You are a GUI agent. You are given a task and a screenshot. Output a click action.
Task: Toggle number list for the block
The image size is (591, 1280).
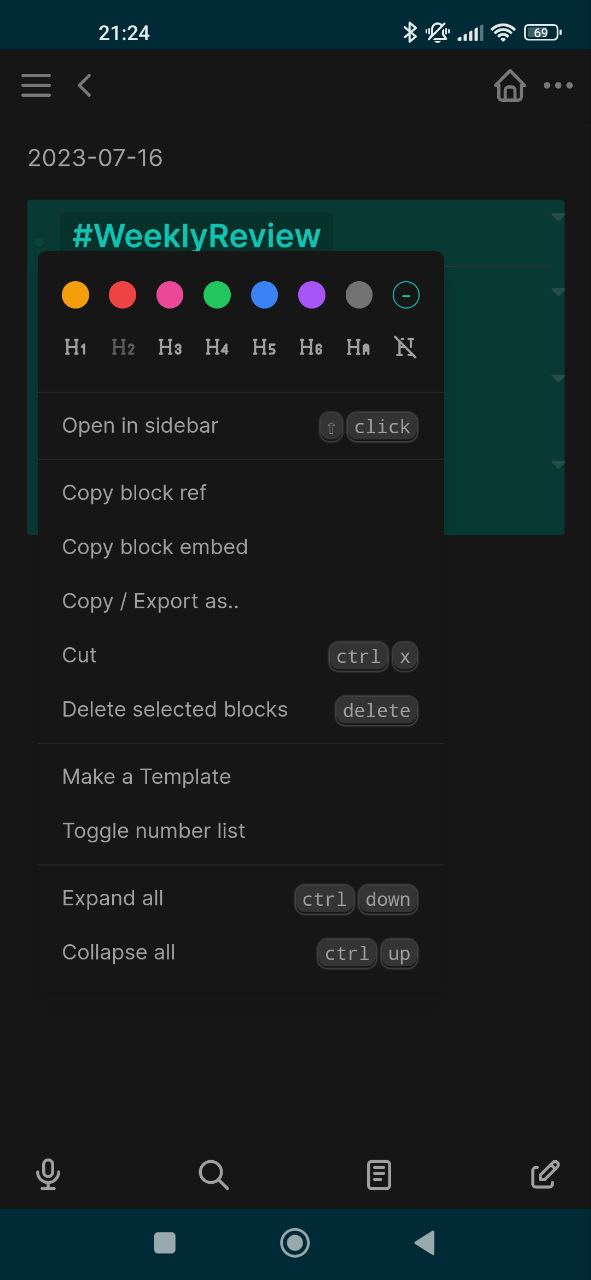[153, 830]
